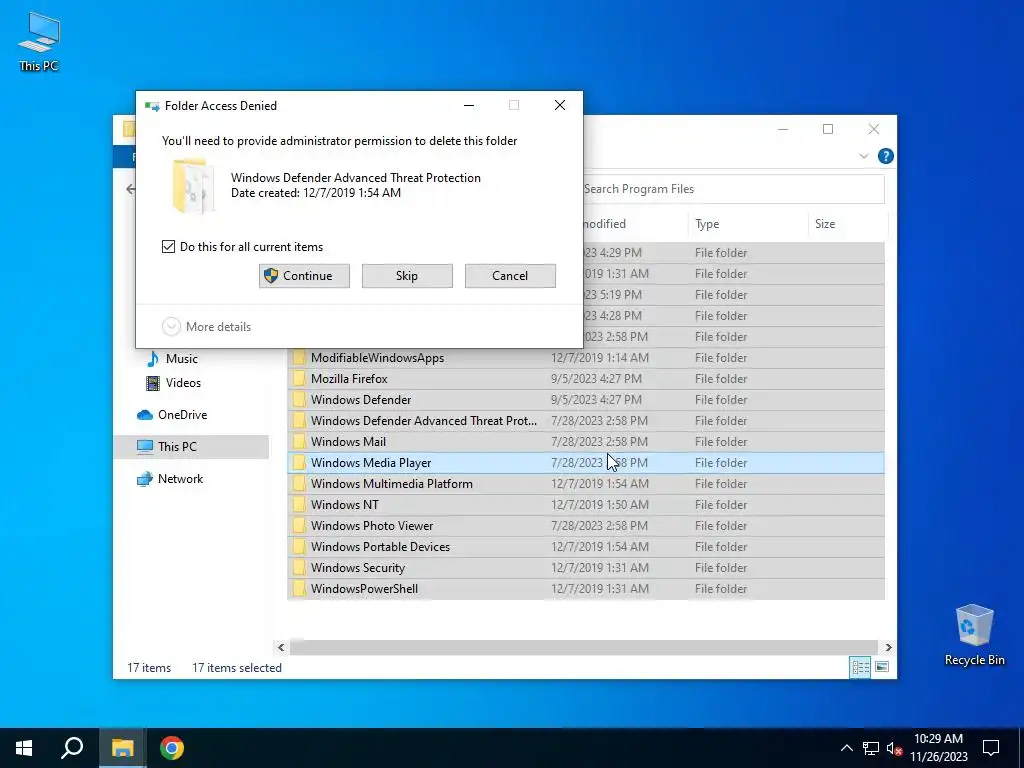The width and height of the screenshot is (1024, 768).
Task: Select the Mozilla Firefox folder
Action: (x=586, y=379)
